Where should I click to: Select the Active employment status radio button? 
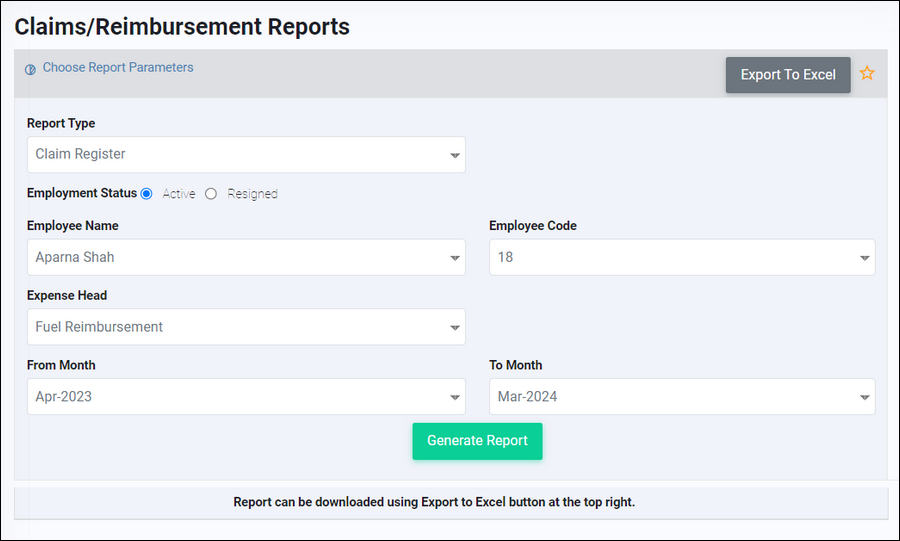tap(147, 194)
